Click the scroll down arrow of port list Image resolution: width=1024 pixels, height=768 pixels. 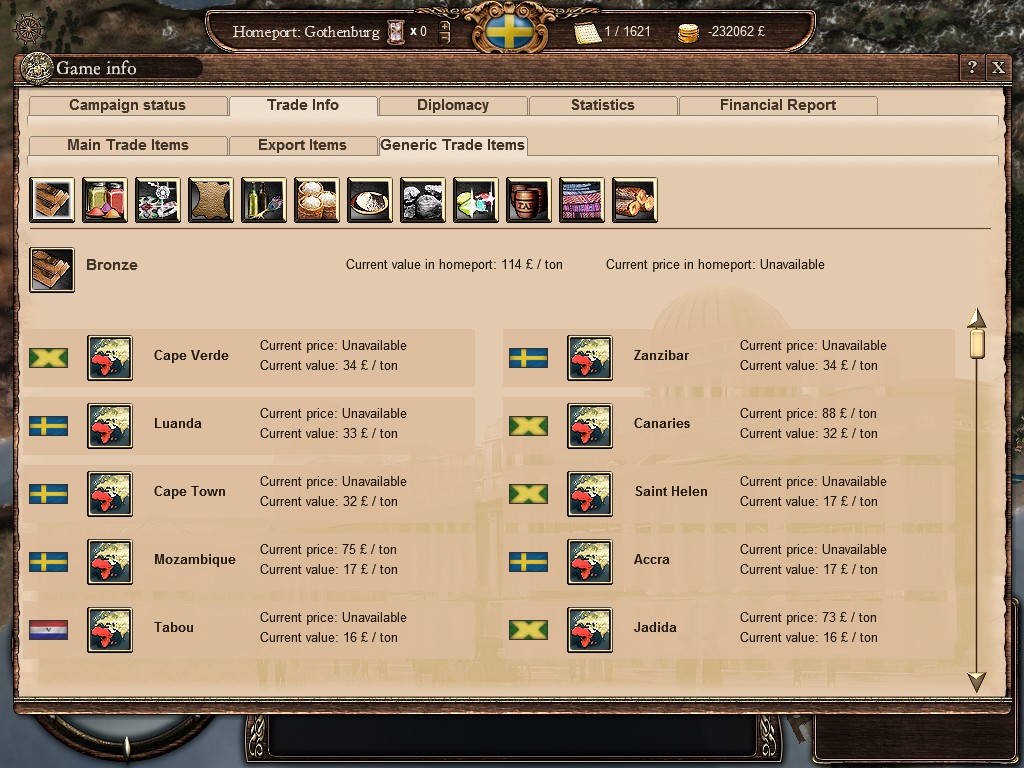[x=976, y=681]
